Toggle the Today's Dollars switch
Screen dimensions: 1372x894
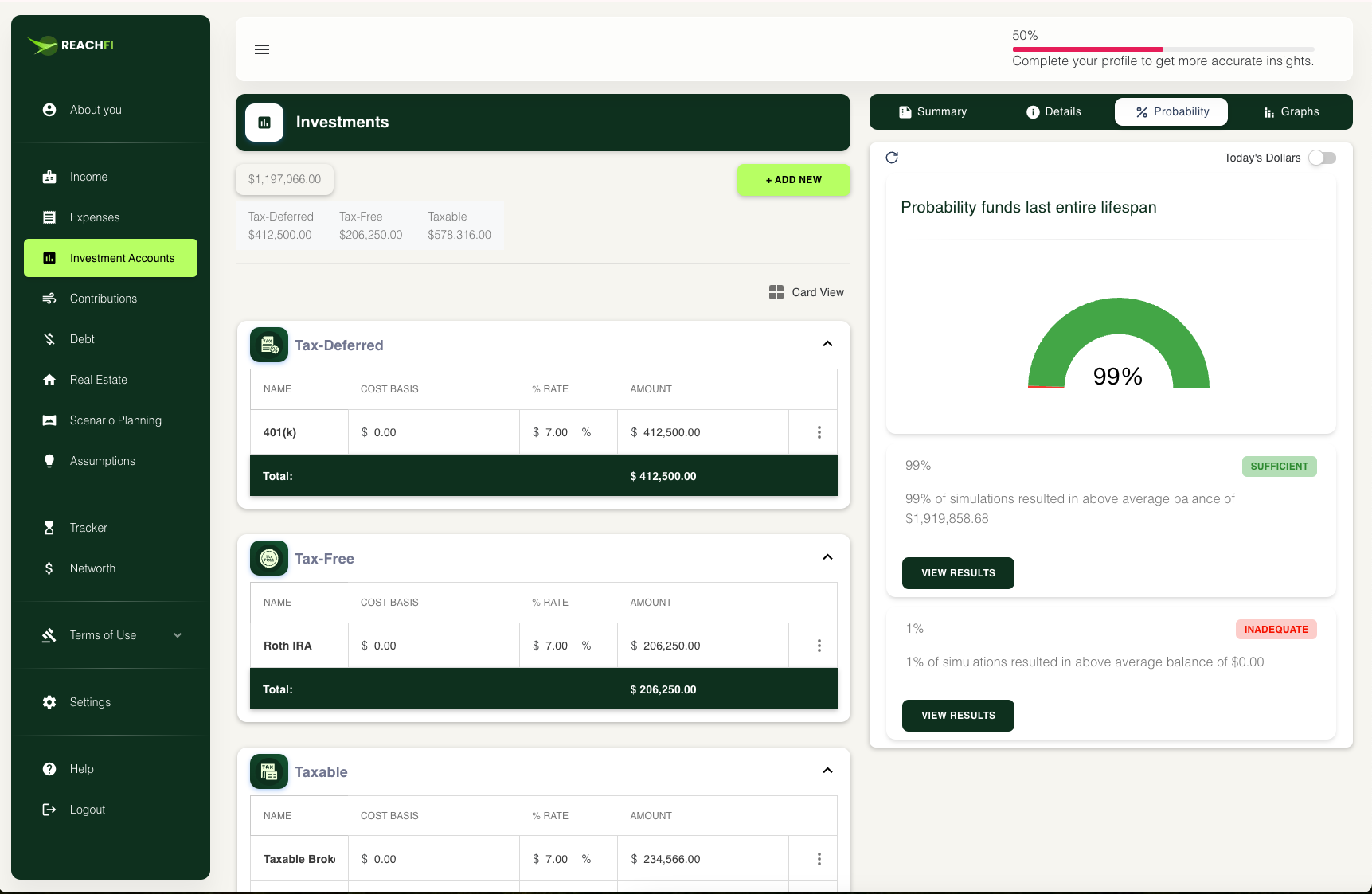1322,158
